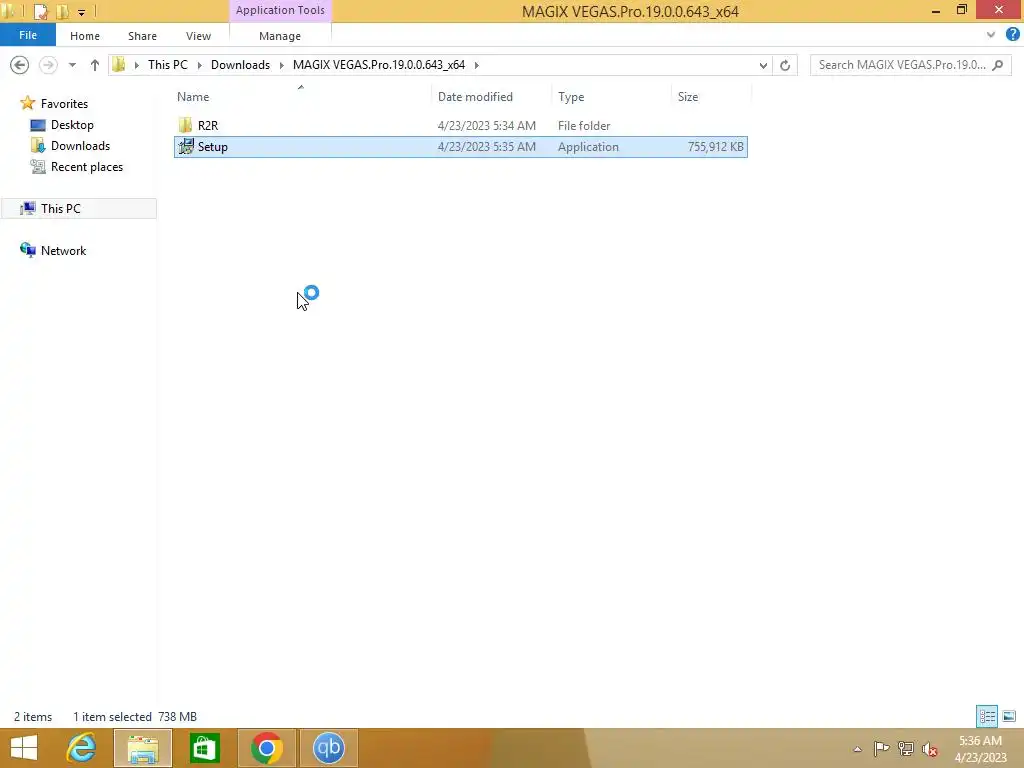Open Recent places in the navigation pane
Image resolution: width=1024 pixels, height=768 pixels.
tap(87, 167)
